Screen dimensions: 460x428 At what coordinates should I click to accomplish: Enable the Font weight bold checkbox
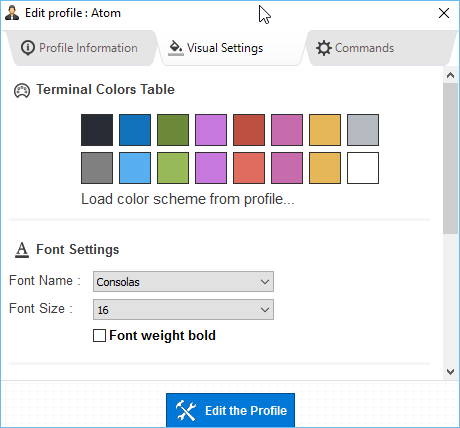pos(99,336)
